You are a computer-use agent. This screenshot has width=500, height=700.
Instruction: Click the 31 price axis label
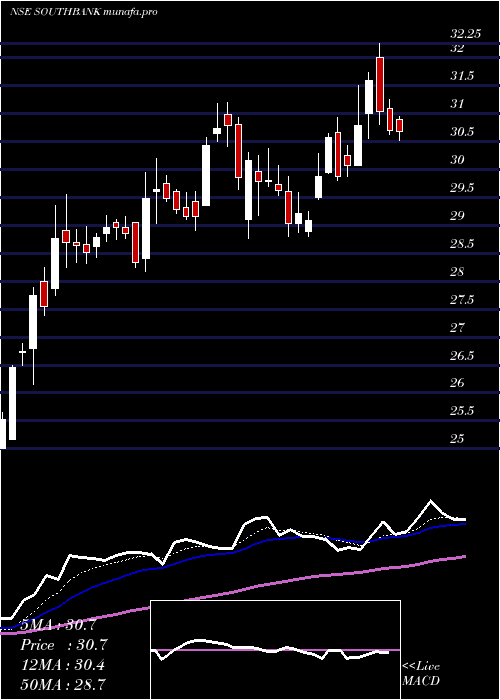click(456, 104)
